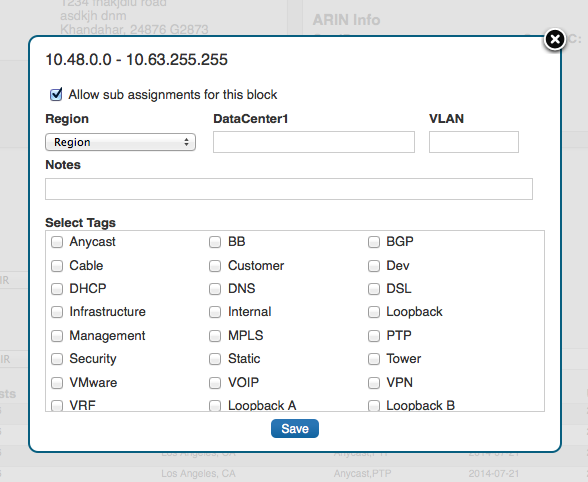
Task: Open the Region dropdown
Action: tap(120, 142)
